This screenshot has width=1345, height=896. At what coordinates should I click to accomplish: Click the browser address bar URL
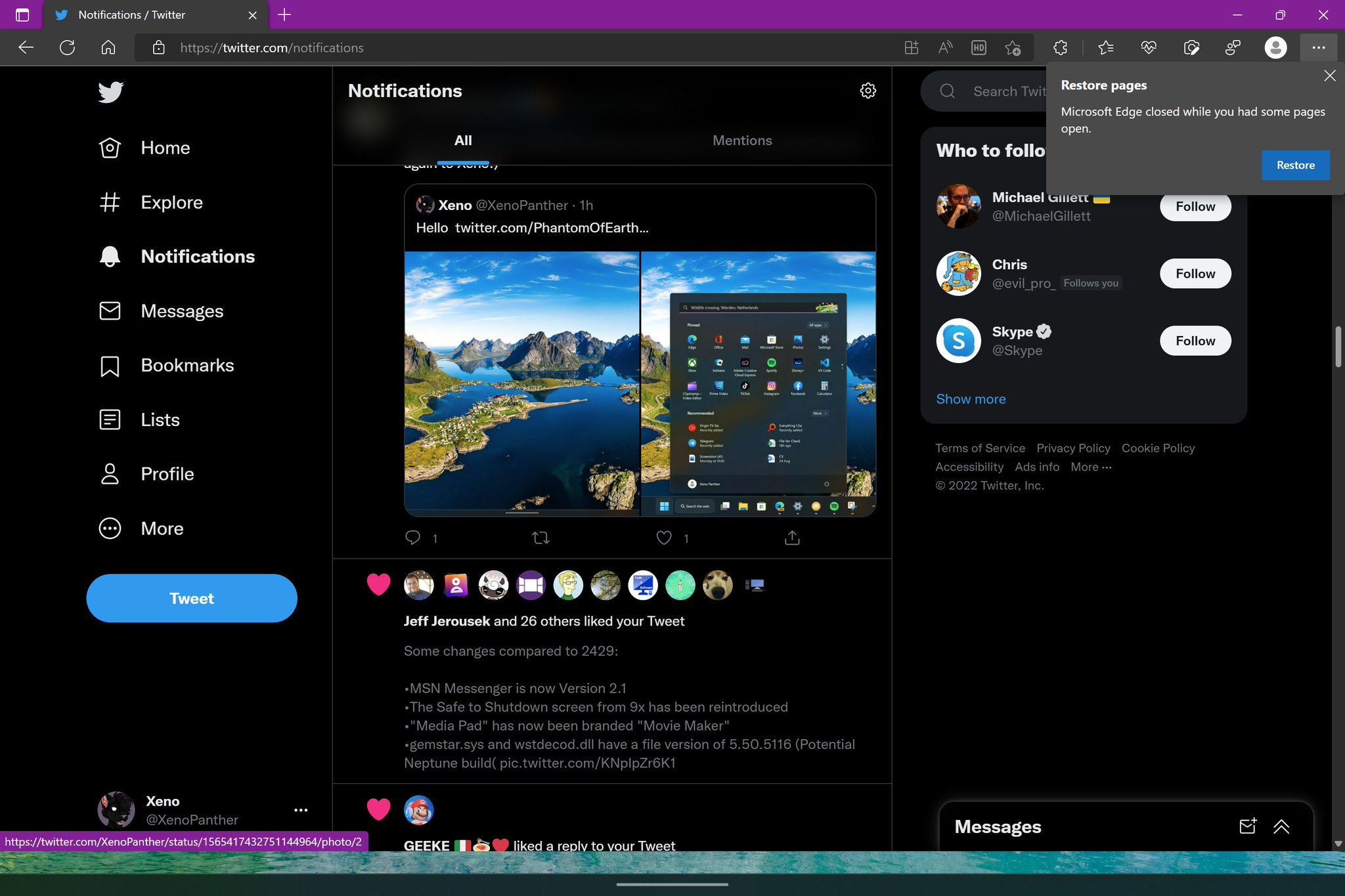(x=272, y=48)
